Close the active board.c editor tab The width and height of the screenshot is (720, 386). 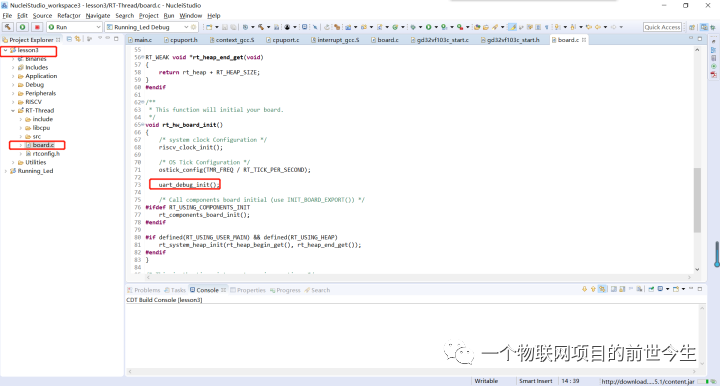pos(584,40)
